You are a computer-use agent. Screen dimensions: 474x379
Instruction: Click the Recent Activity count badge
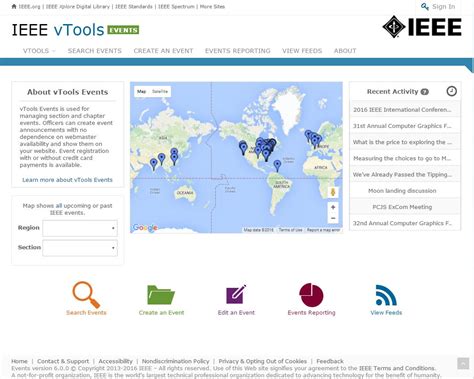pos(424,92)
